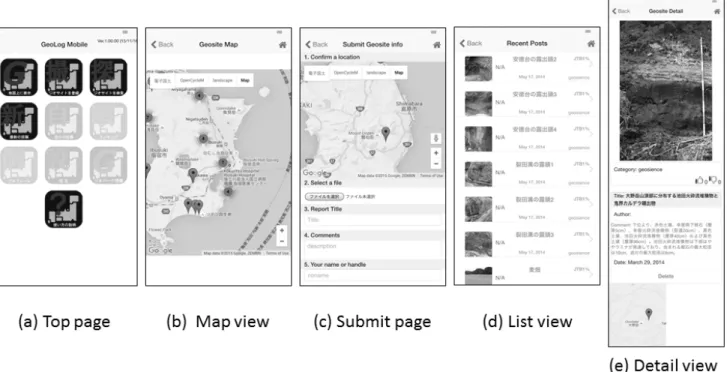This screenshot has width=727, height=372.
Task: Open thumbnail of 裂田溝の露頭1 post
Action: (478, 174)
